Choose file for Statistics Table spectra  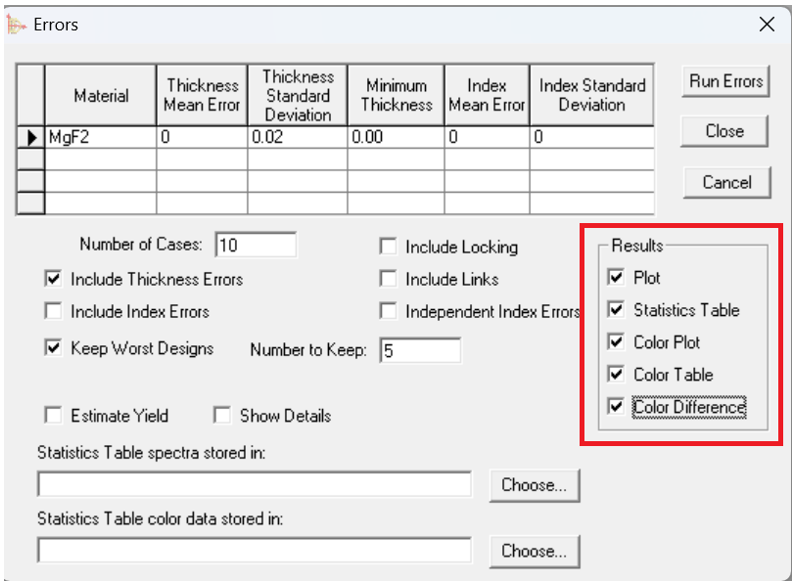coord(534,485)
